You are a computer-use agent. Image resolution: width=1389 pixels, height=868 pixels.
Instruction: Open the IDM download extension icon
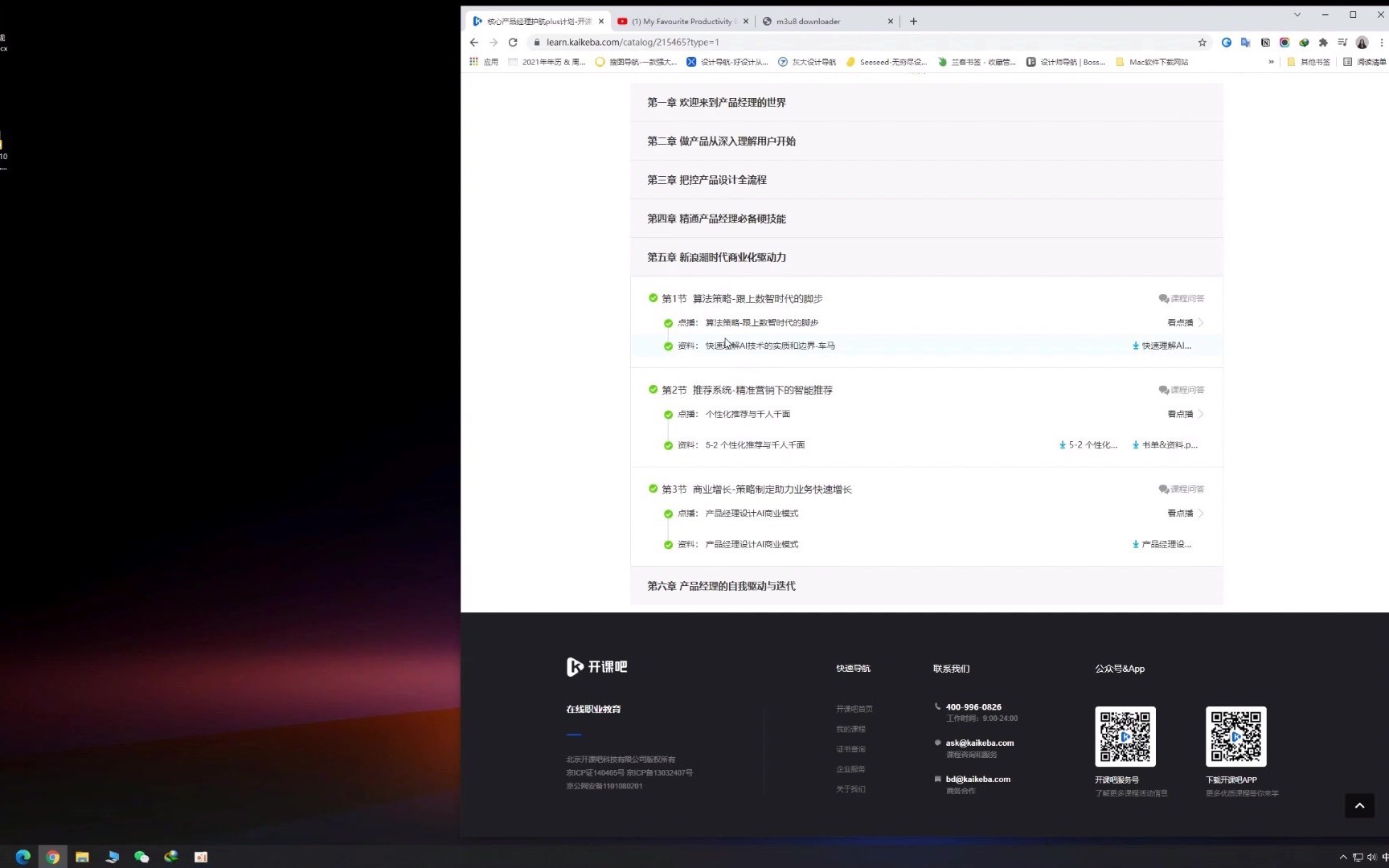(x=1304, y=43)
